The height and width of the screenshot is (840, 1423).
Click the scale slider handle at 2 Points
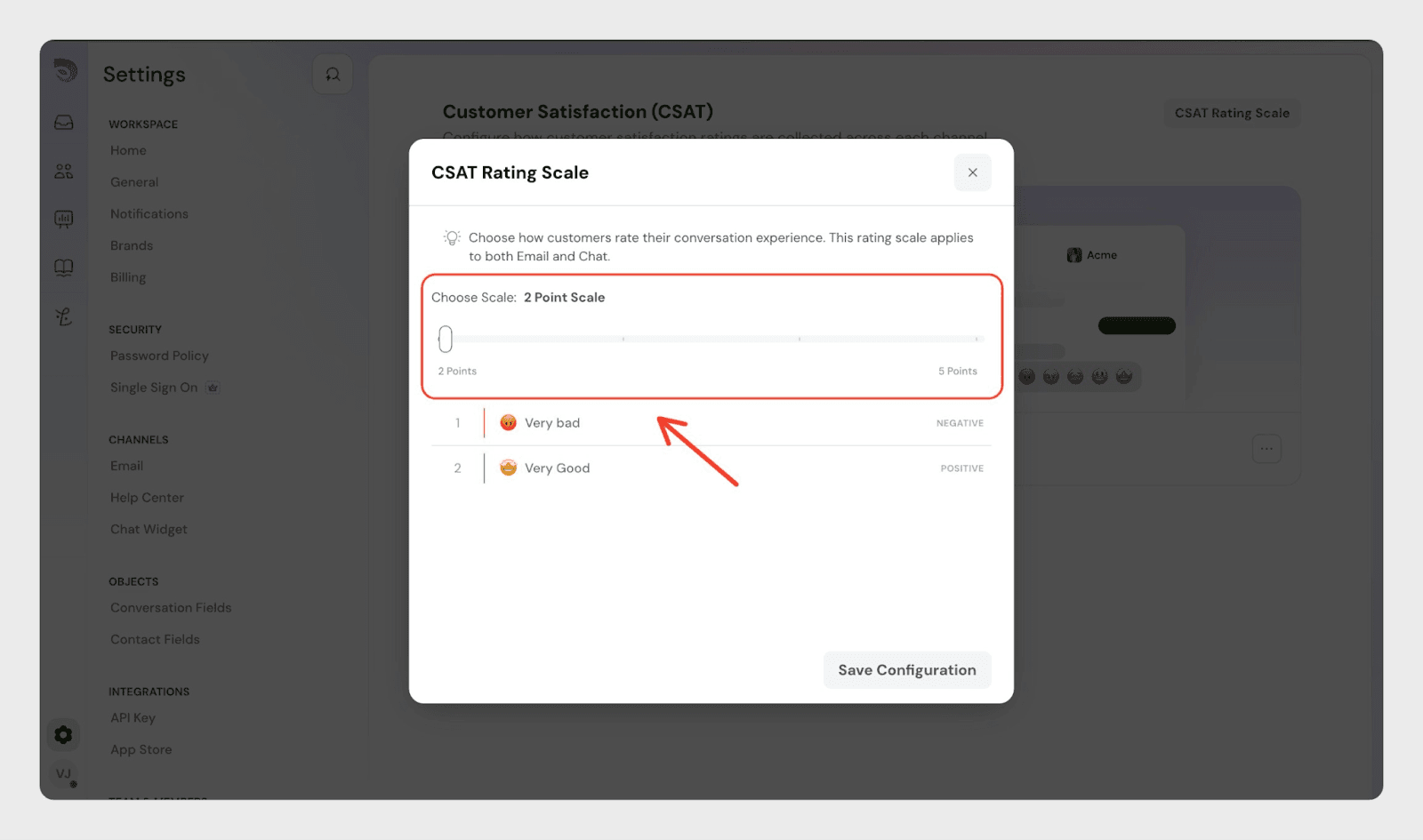[x=446, y=339]
